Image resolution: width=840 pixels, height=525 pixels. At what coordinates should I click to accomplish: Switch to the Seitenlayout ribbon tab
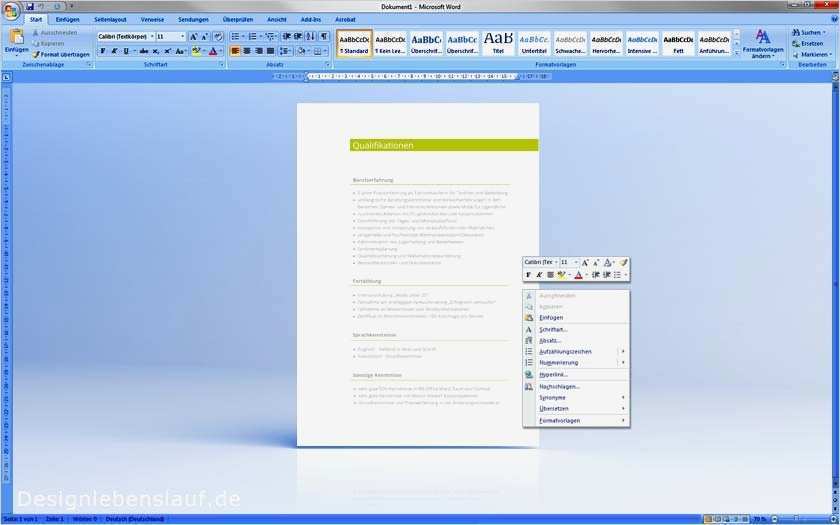coord(110,19)
